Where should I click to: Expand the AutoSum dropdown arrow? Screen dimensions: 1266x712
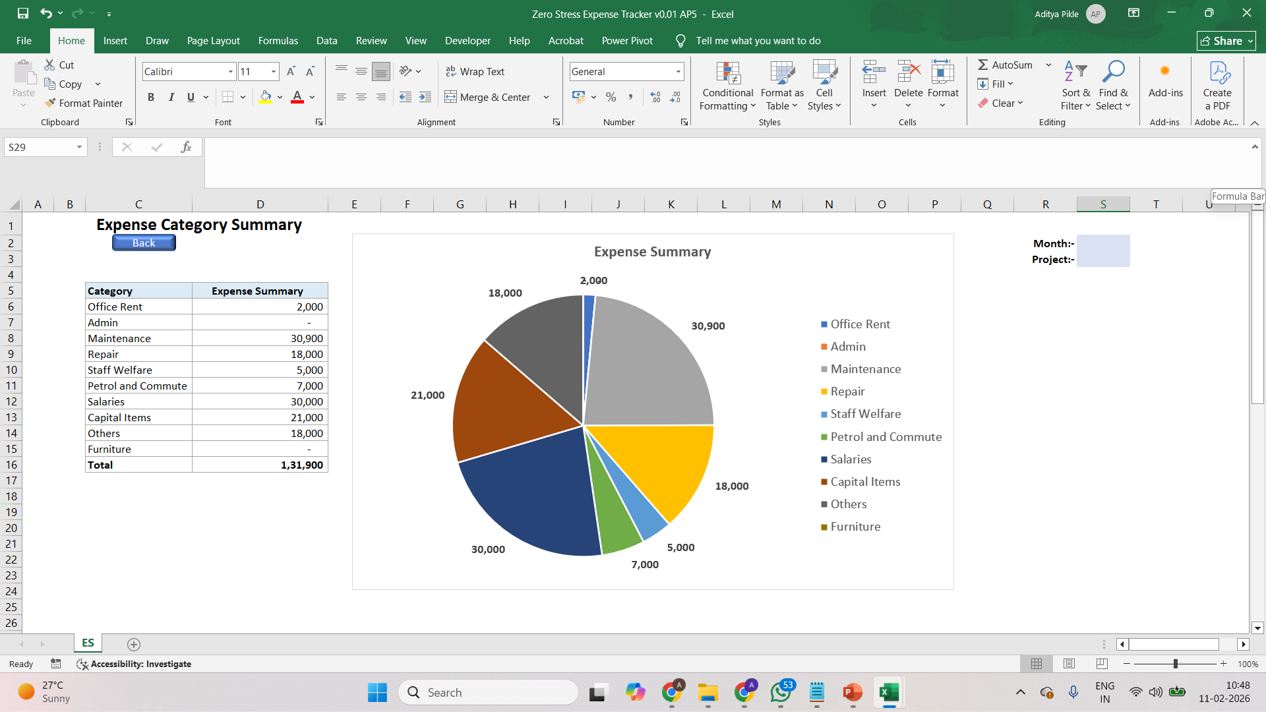coord(1048,65)
